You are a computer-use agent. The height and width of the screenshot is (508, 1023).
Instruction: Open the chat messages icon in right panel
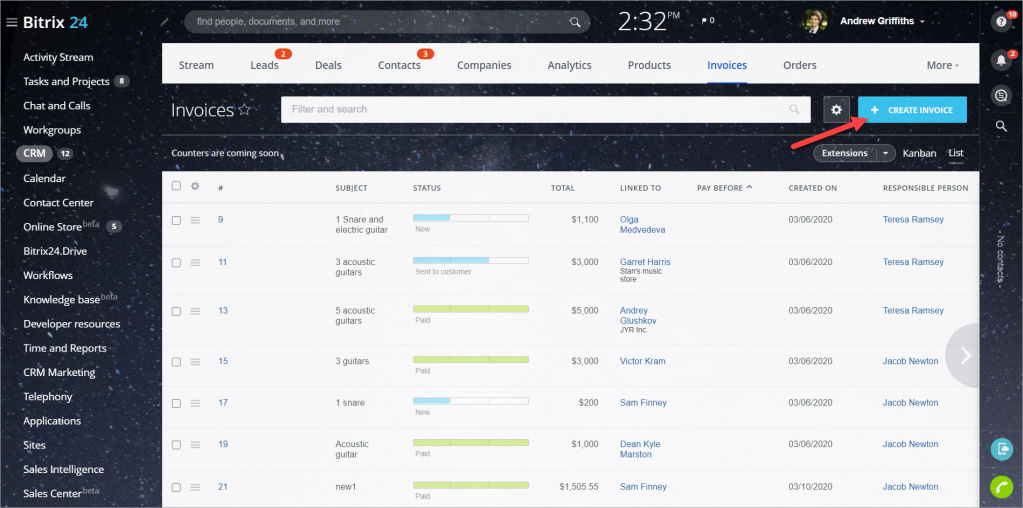coord(1001,96)
